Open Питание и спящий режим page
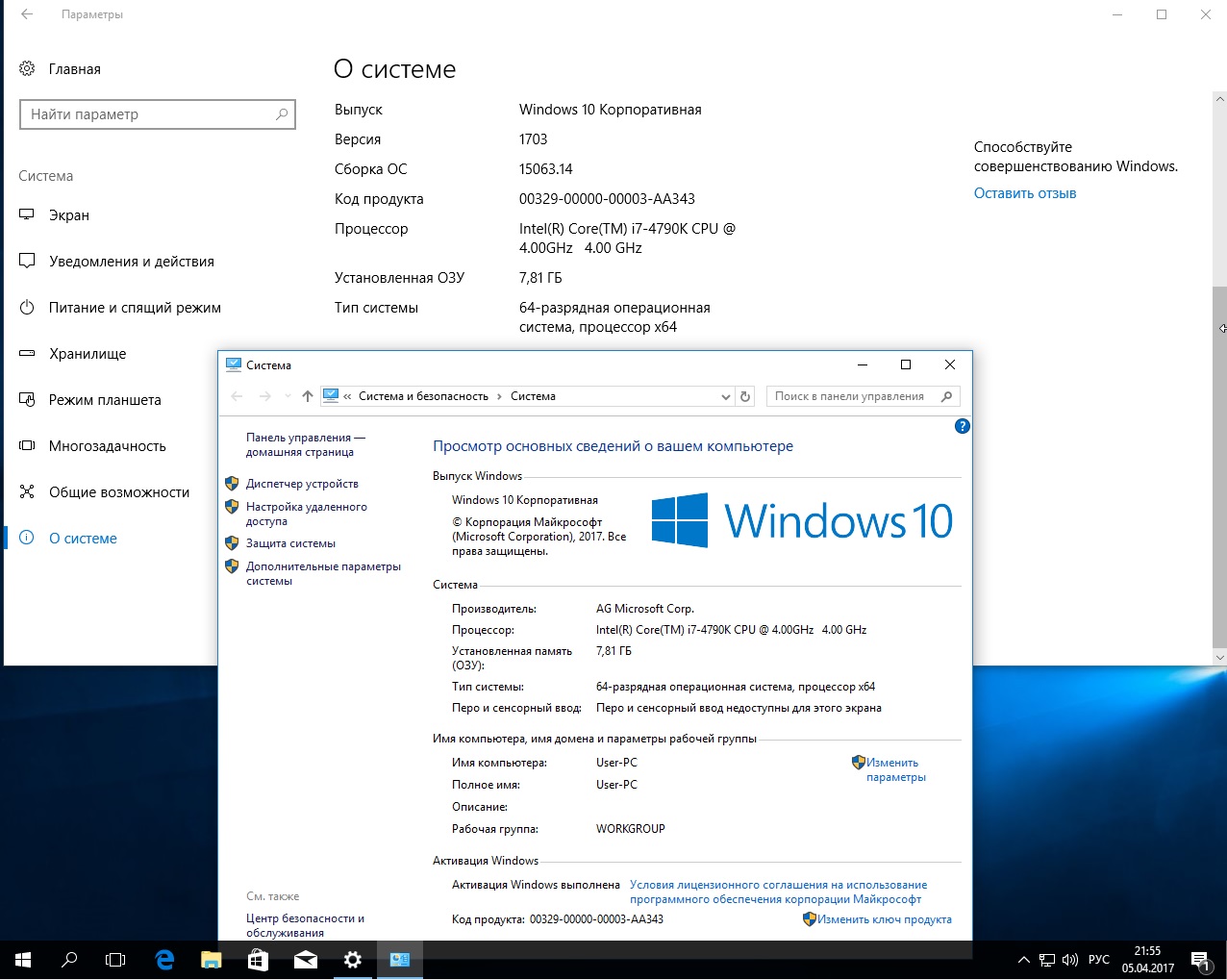1227x980 pixels. tap(120, 308)
